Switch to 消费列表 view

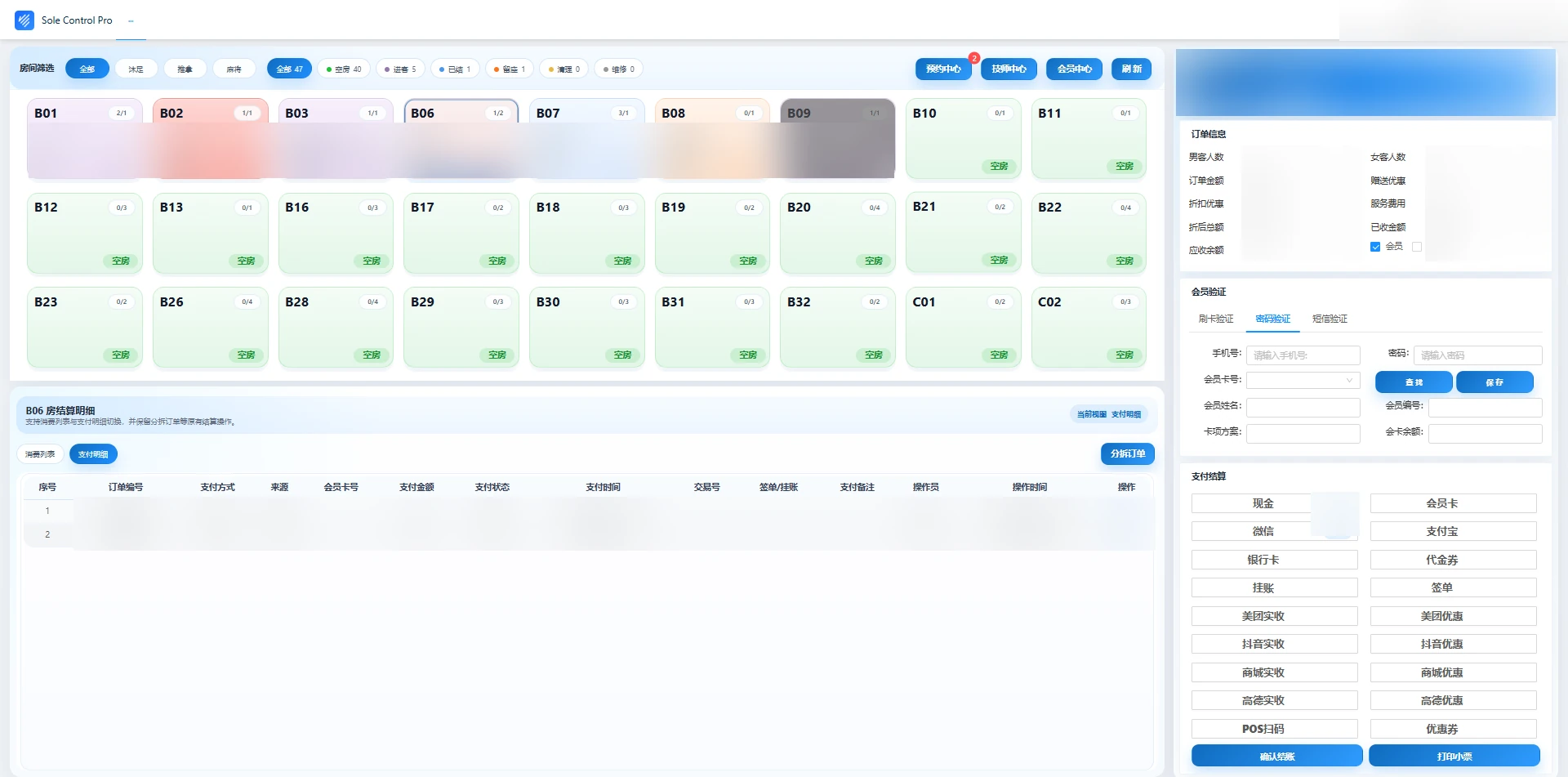pyautogui.click(x=40, y=454)
